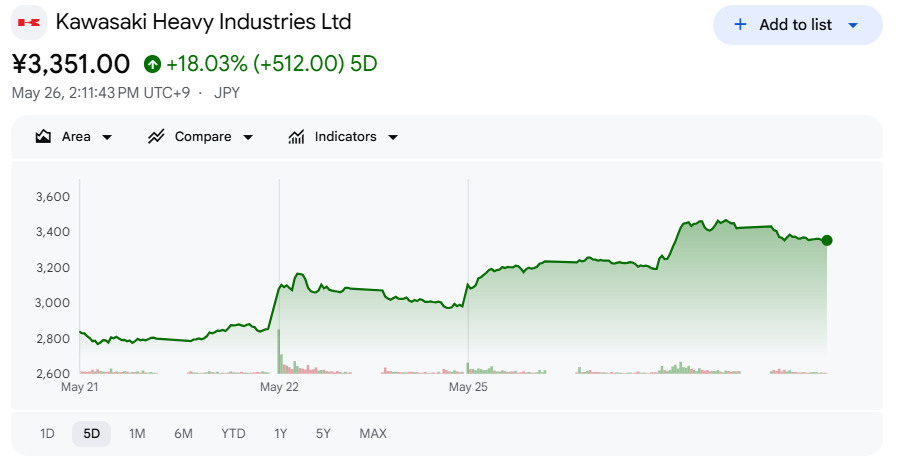Select the 5Y time range
899x461 pixels.
pos(323,433)
